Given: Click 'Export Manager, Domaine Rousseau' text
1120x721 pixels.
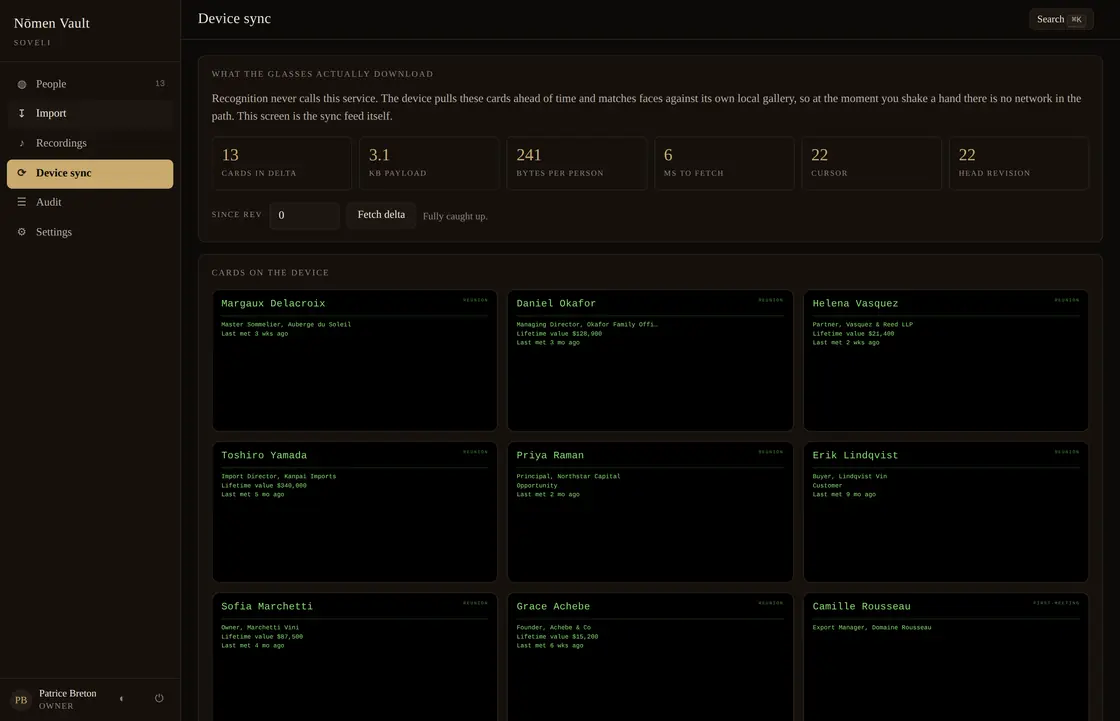Looking at the screenshot, I should click(x=871, y=627).
